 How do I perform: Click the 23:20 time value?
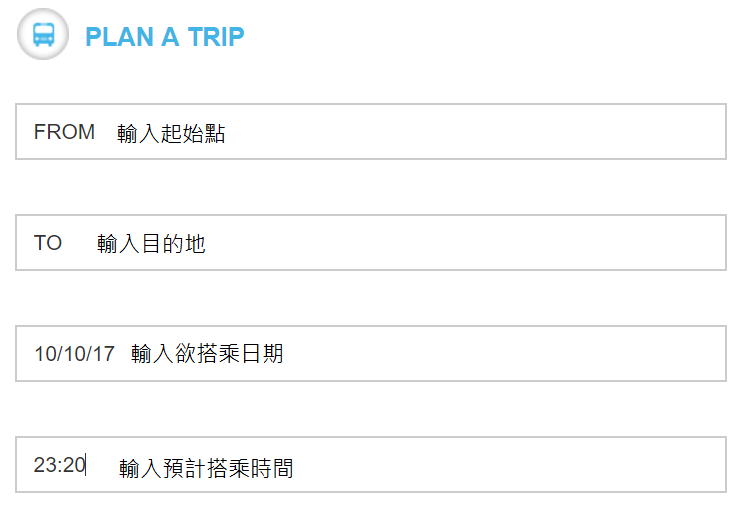60,465
